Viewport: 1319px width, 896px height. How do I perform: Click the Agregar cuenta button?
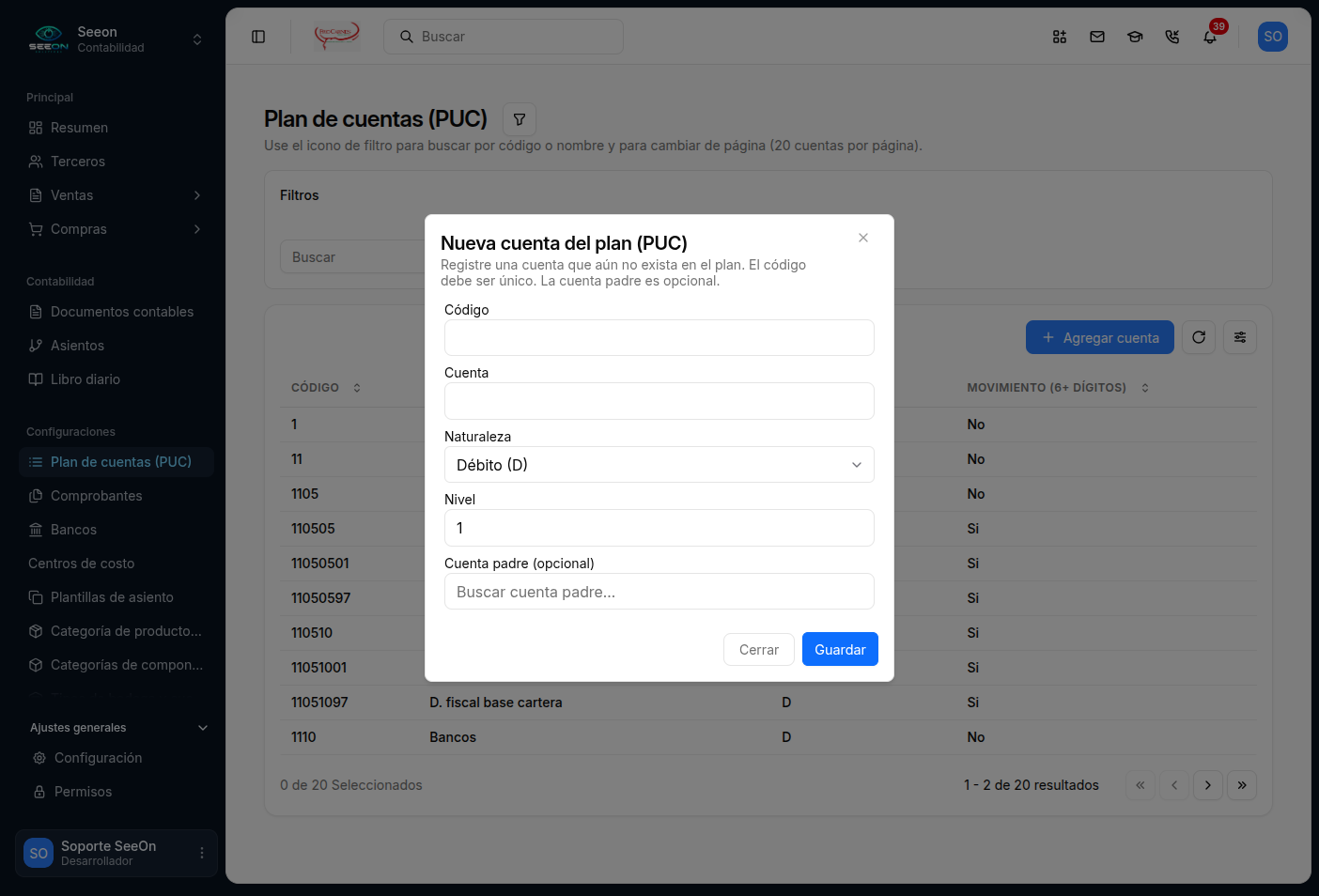(1100, 337)
